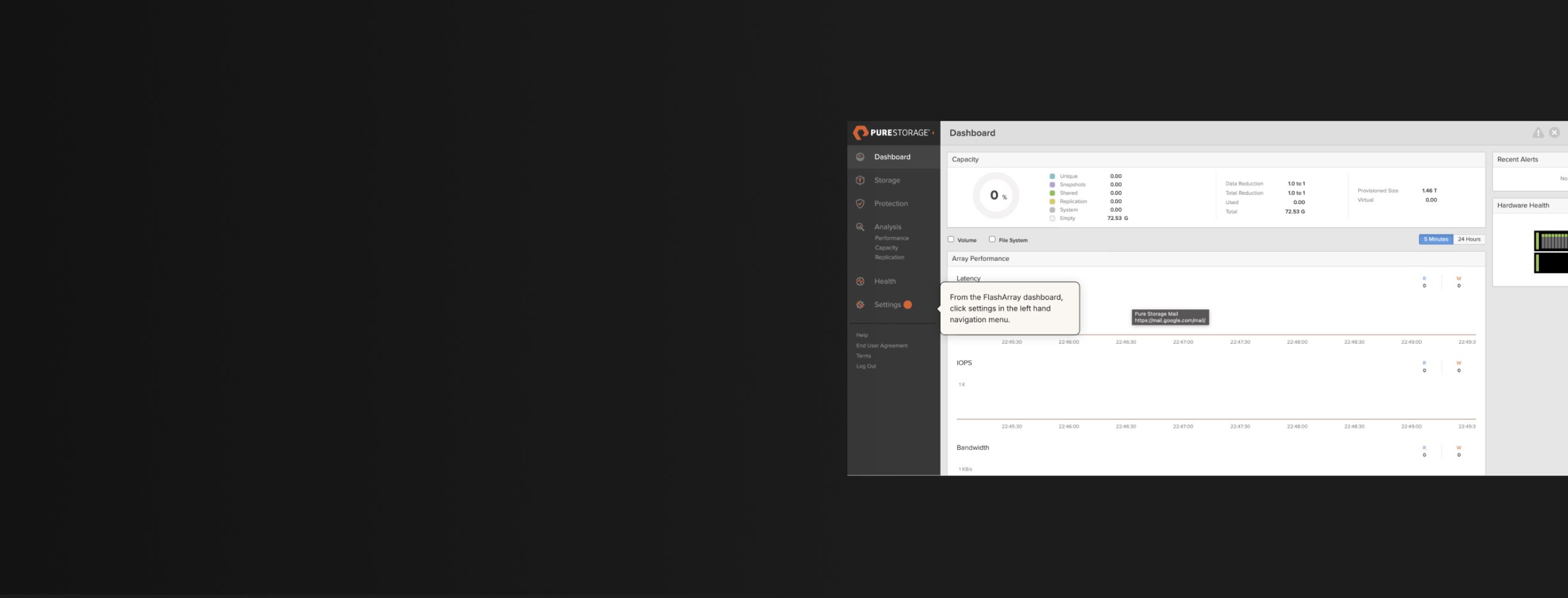Click the Health heartbeat icon
Screen dimensions: 1568x598
click(x=860, y=281)
